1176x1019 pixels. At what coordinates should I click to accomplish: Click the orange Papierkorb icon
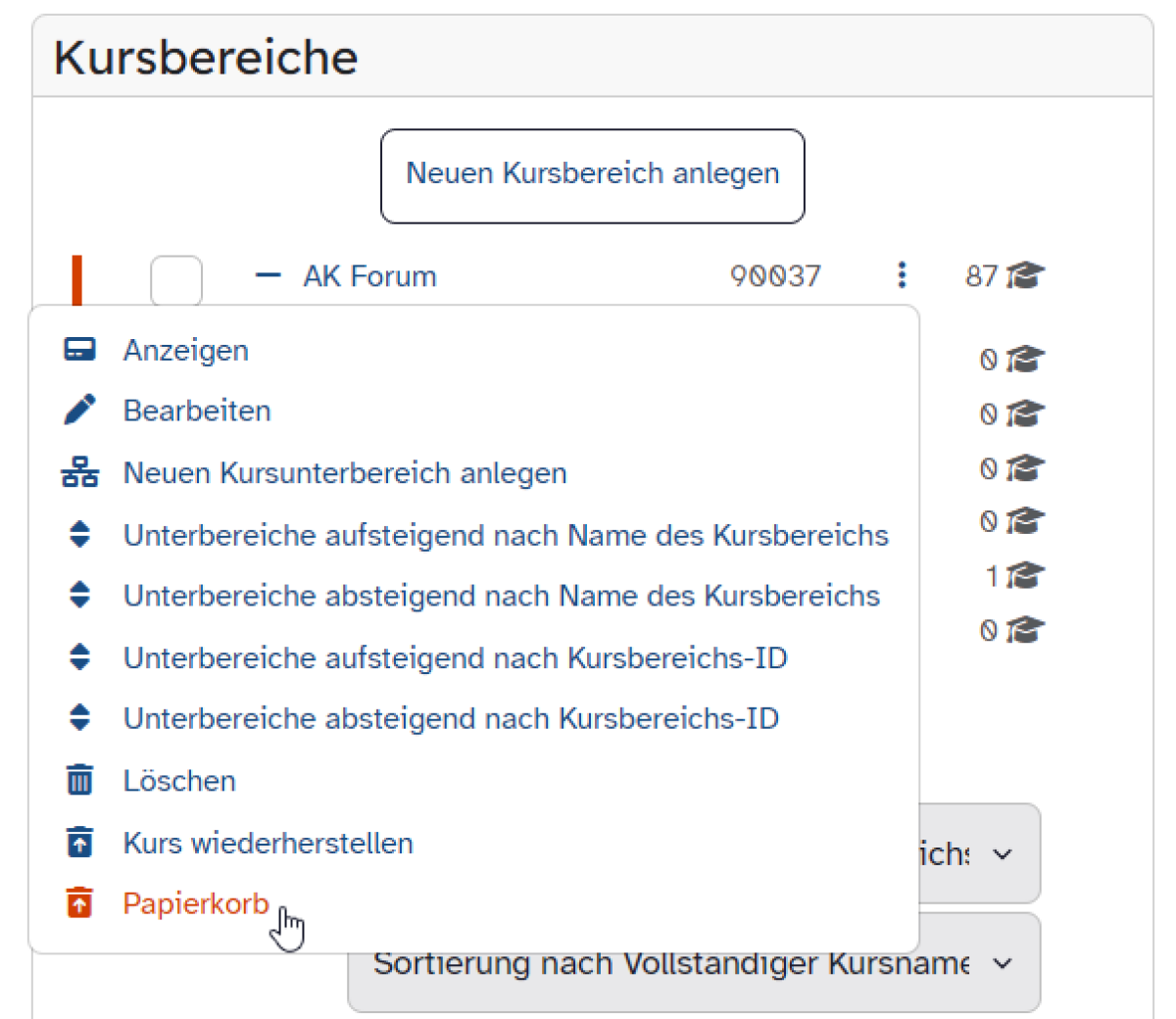click(79, 902)
